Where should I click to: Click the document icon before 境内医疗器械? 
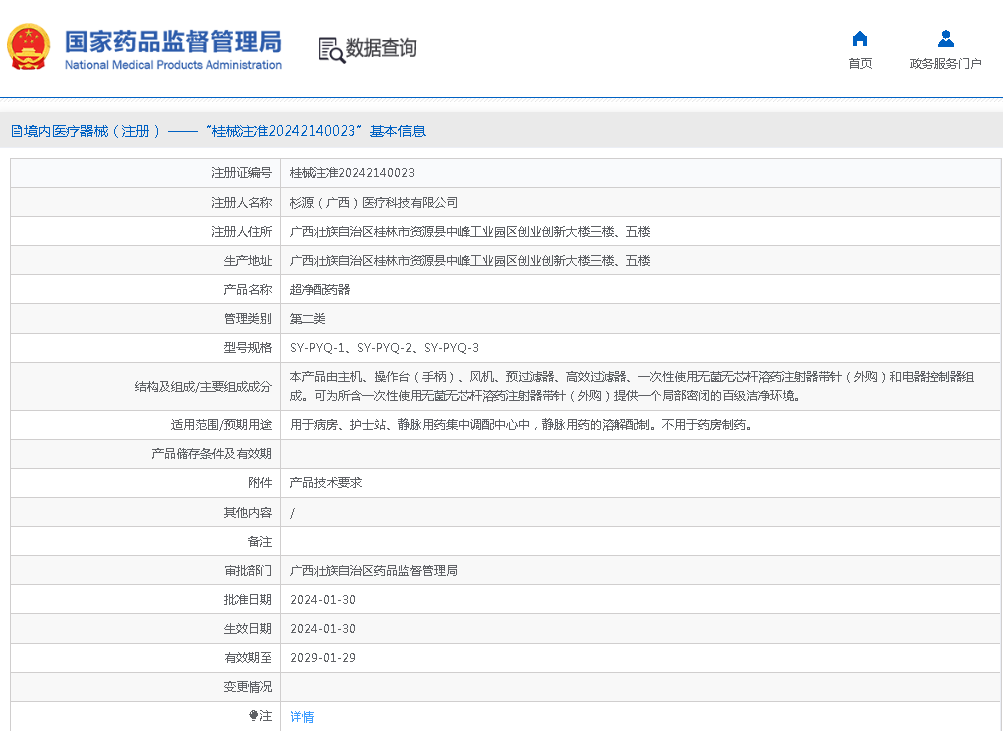[16, 131]
